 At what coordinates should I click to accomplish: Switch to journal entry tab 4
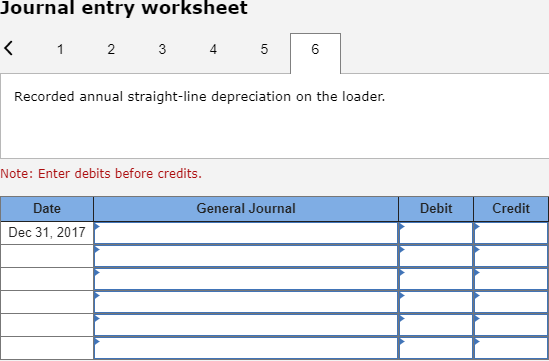click(x=213, y=49)
